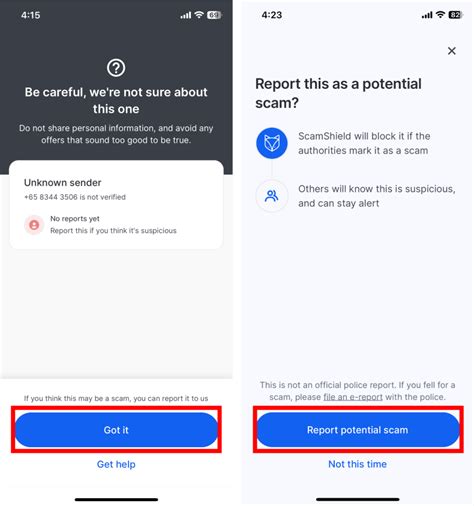This screenshot has height=506, width=474.
Task: Tap battery icon on right phone status bar
Action: click(455, 15)
